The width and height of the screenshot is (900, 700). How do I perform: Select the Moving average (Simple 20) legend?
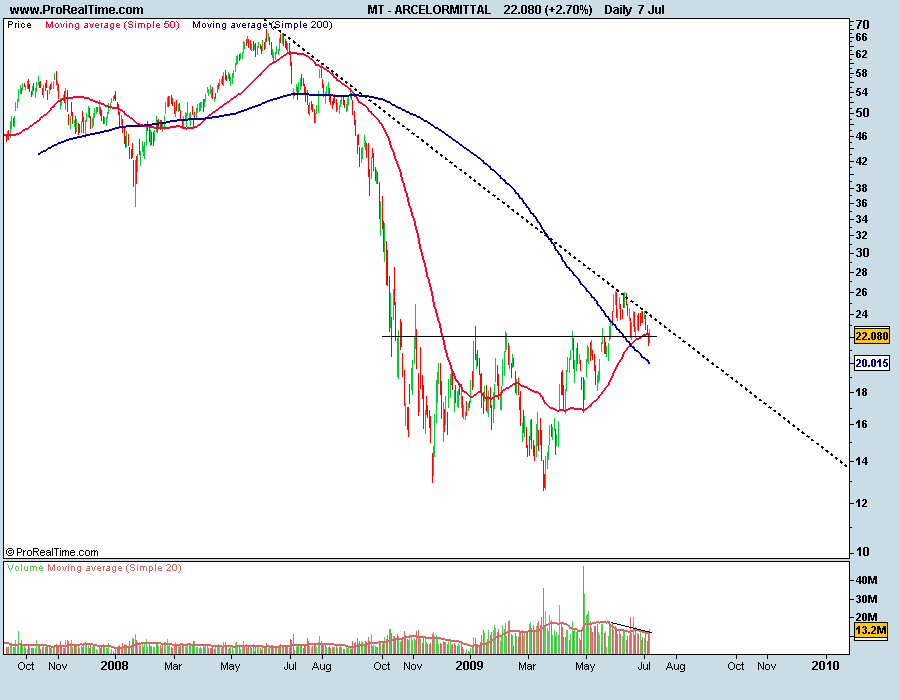coord(114,567)
